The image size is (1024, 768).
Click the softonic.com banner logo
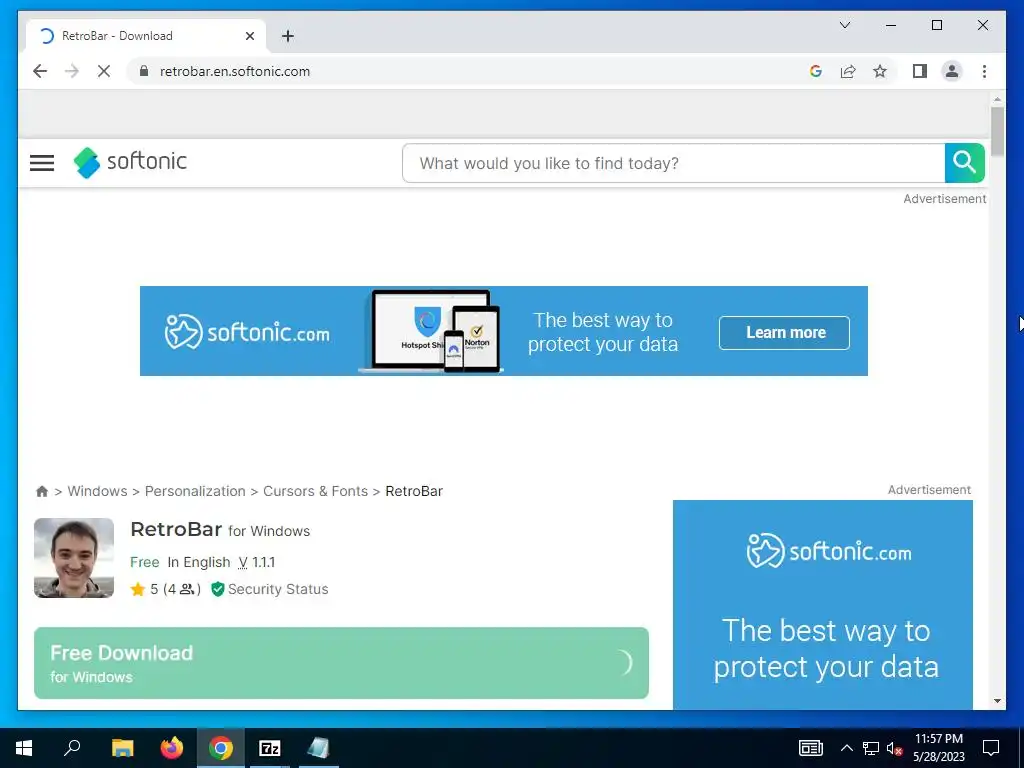(247, 332)
